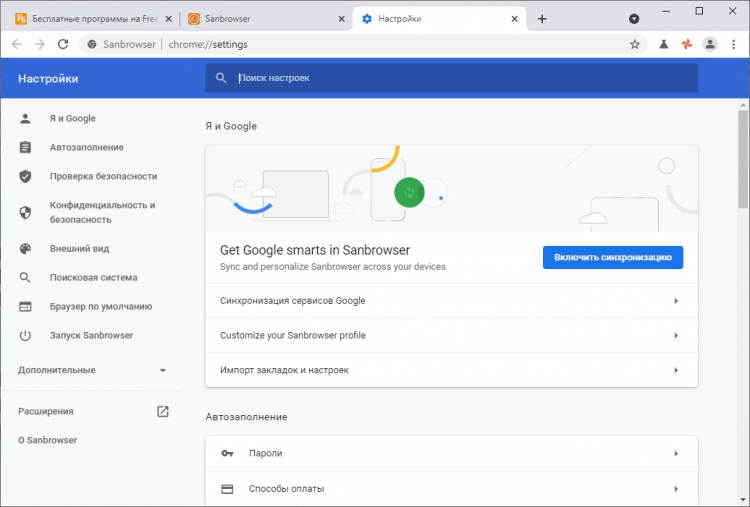Open the Пароли settings row
Image resolution: width=750 pixels, height=507 pixels.
(451, 453)
